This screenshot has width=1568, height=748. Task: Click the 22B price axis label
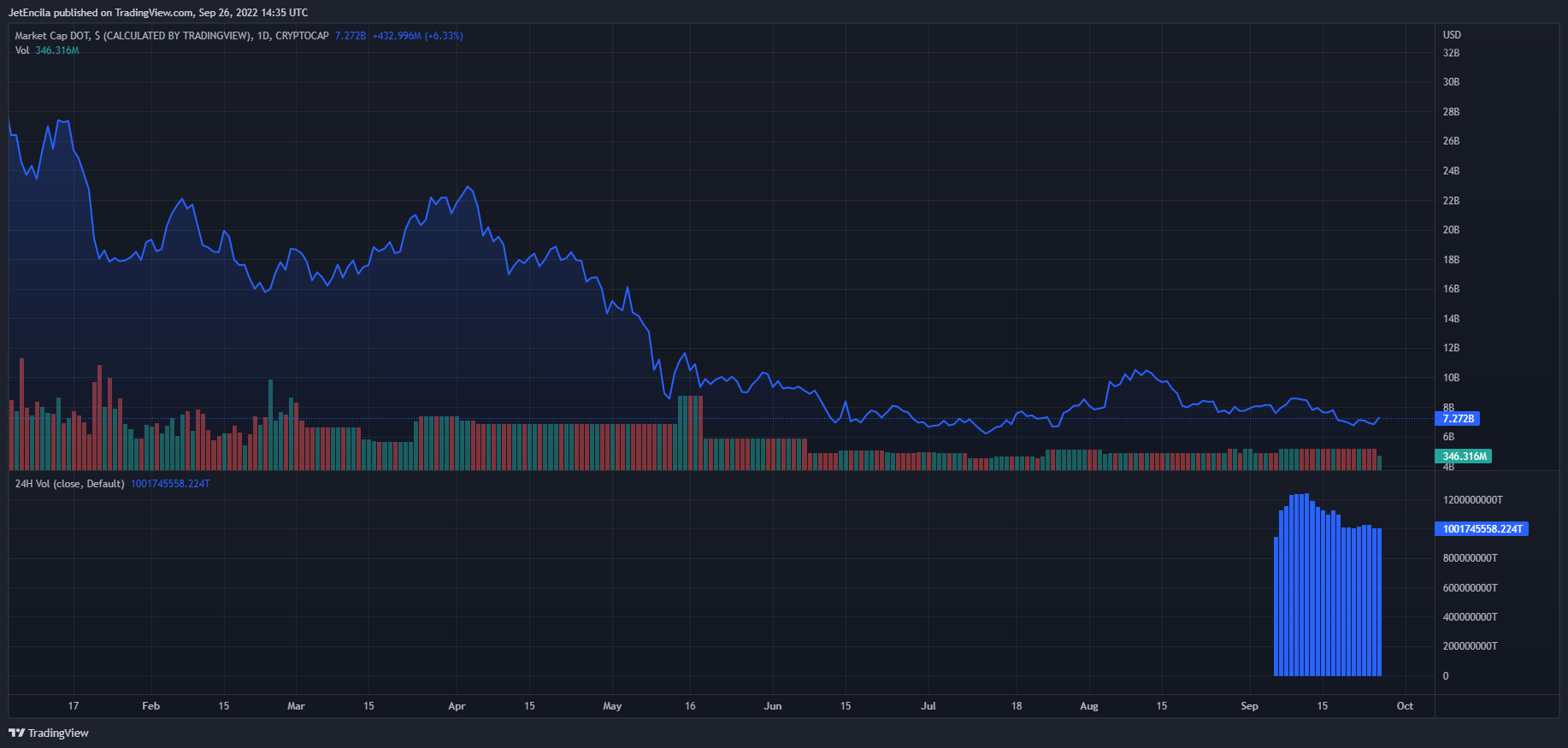point(1451,201)
